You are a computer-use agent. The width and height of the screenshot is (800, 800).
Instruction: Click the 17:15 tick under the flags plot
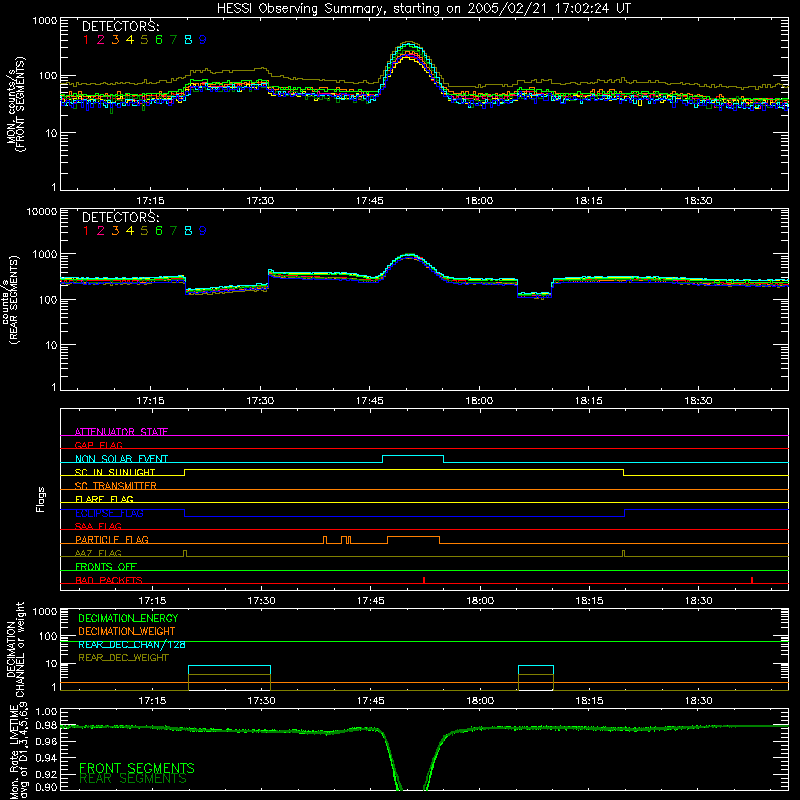tap(152, 601)
